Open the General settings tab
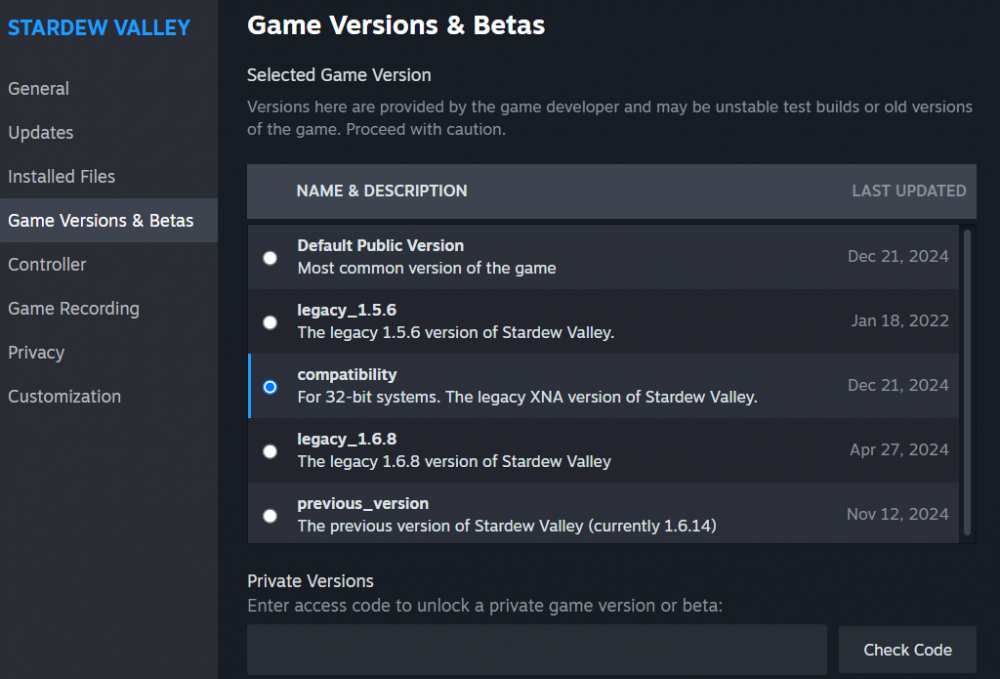 pos(39,89)
